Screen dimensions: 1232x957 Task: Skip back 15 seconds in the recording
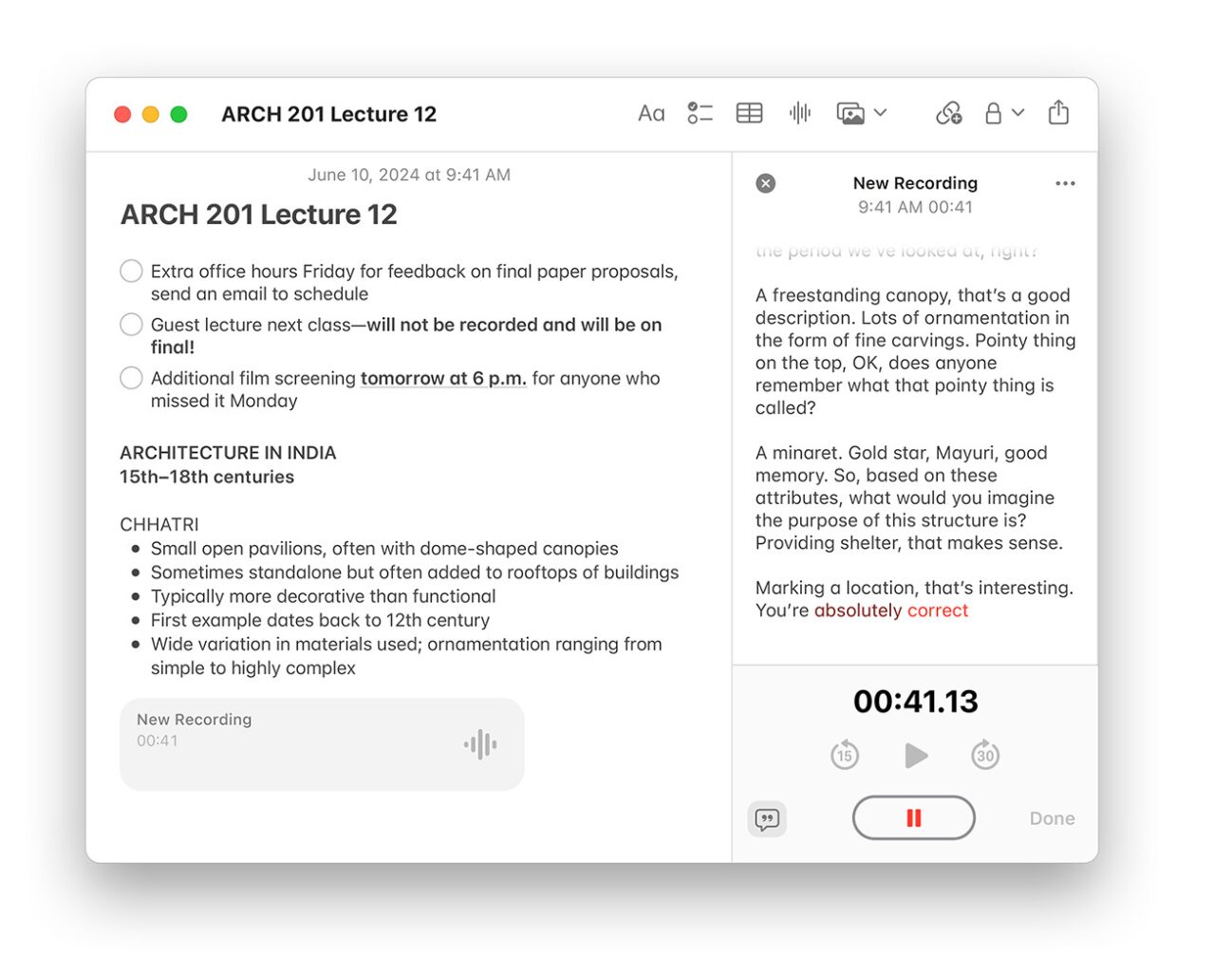click(844, 755)
